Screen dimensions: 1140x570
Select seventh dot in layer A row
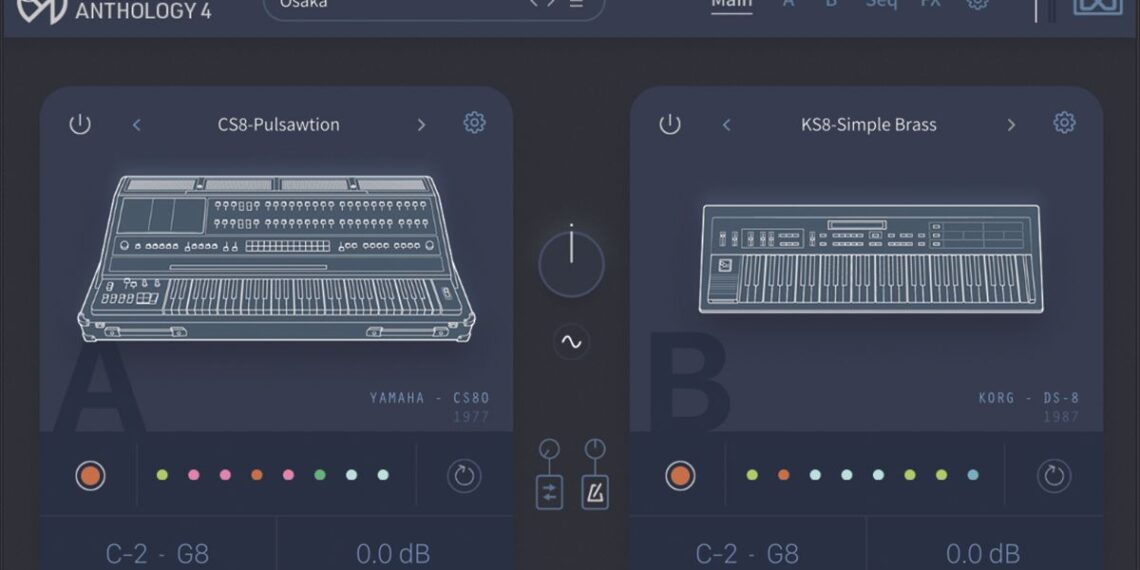tap(352, 475)
